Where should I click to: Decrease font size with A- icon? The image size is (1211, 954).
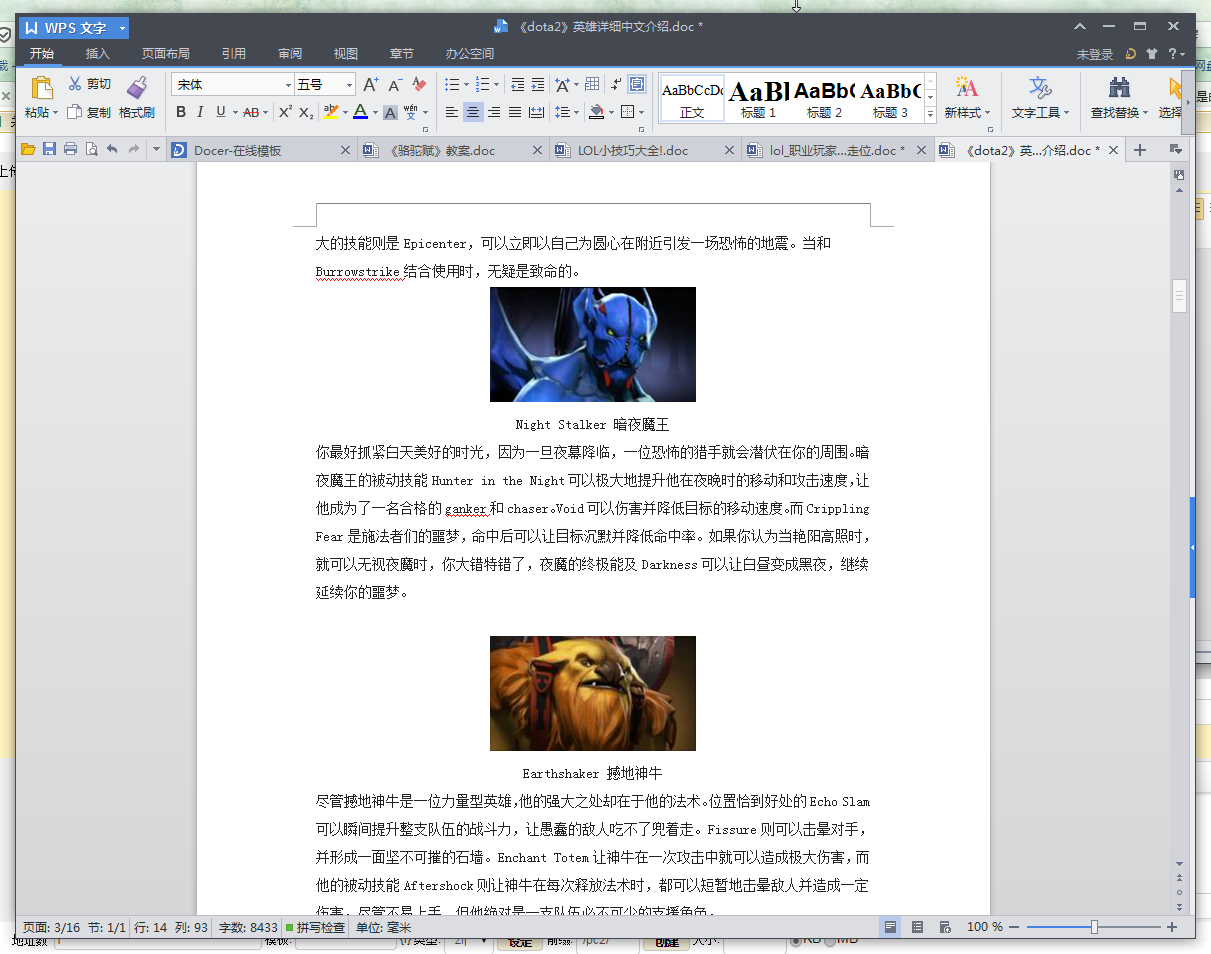395,85
